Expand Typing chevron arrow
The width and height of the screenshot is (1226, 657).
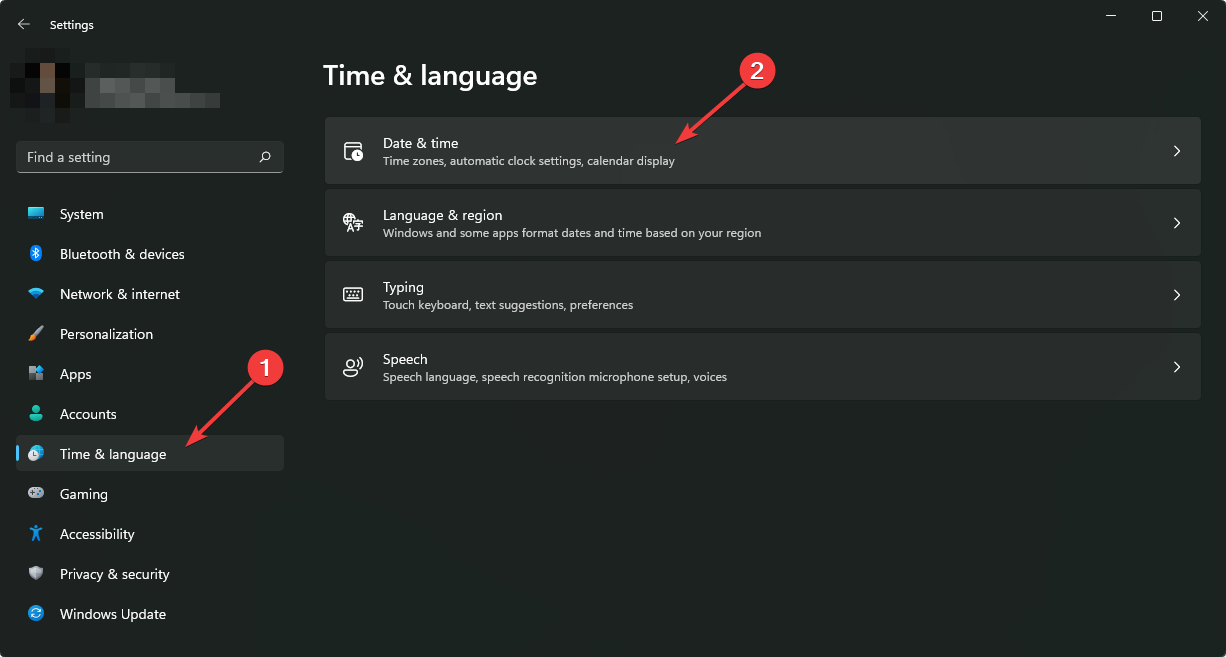tap(1177, 295)
